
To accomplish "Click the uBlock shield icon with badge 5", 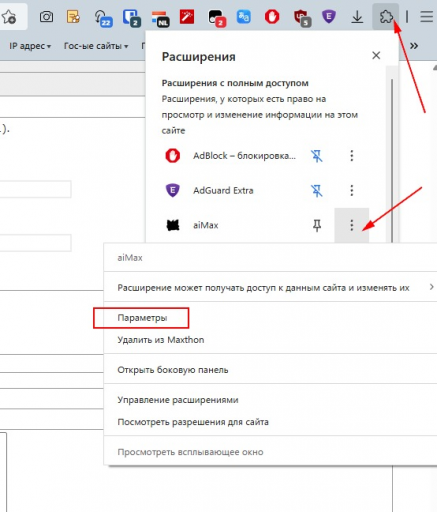I will click(x=302, y=17).
